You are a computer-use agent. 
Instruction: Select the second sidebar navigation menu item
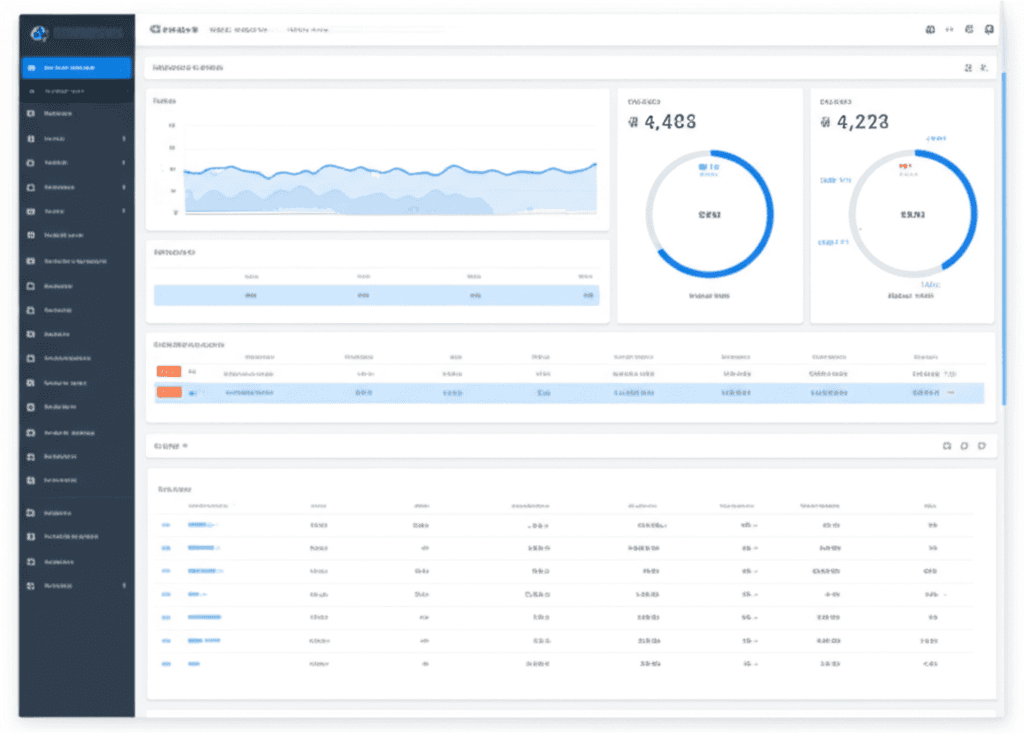[x=75, y=89]
